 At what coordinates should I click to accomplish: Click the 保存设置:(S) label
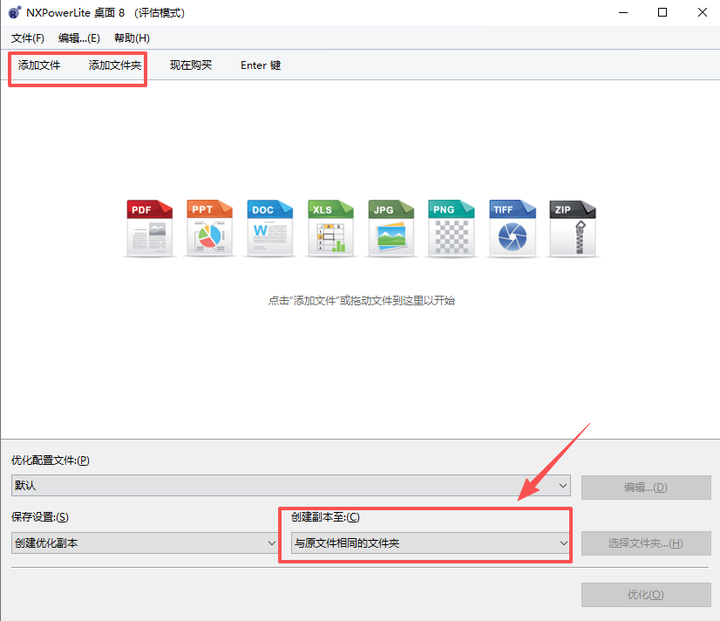point(40,517)
